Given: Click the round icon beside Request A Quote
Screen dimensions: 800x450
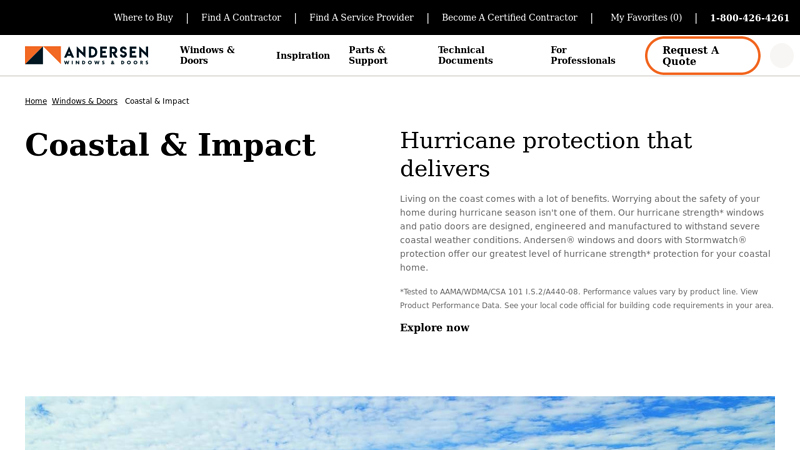Looking at the screenshot, I should coord(781,56).
